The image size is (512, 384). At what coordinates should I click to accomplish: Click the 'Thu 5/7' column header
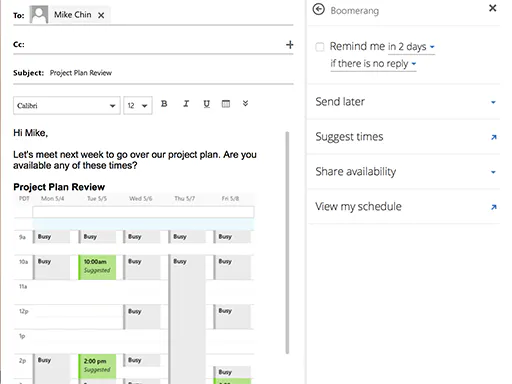185,198
